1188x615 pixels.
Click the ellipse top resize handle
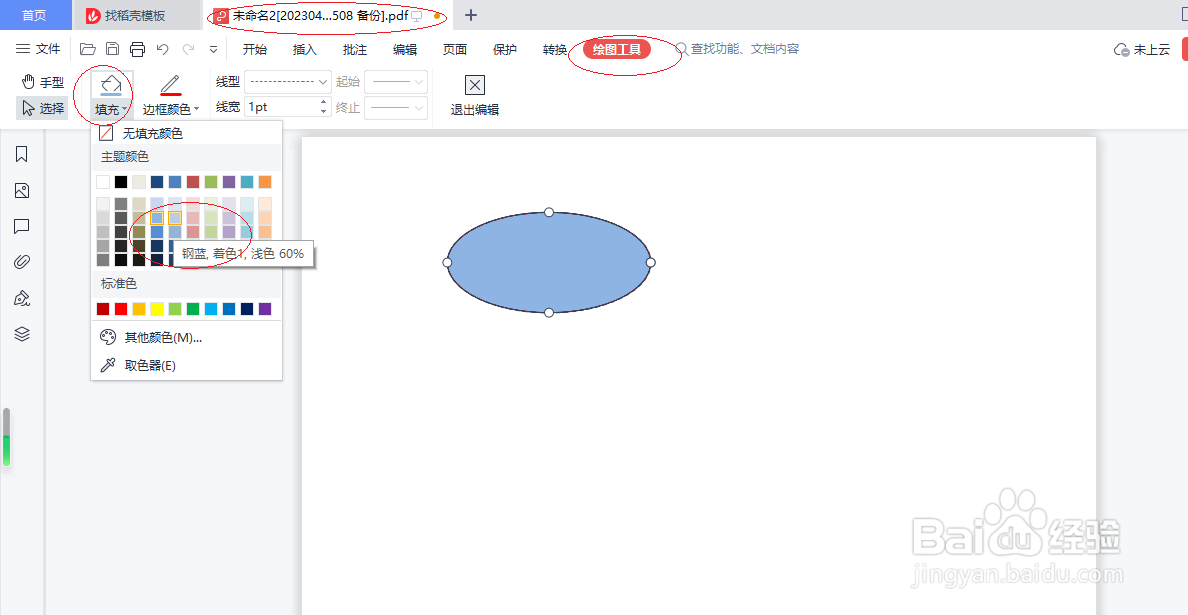[549, 212]
